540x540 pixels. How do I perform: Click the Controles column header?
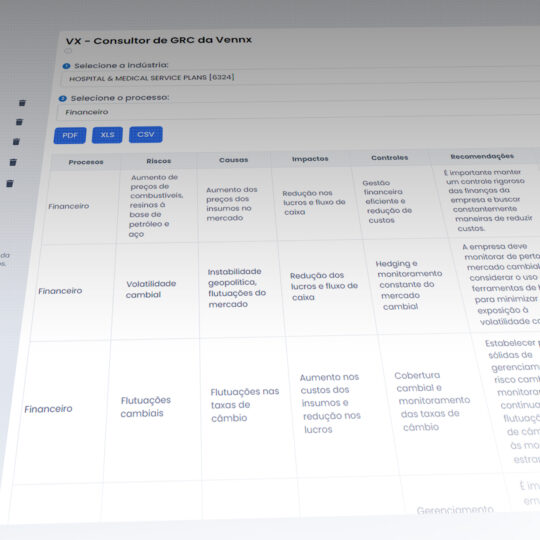coord(390,158)
